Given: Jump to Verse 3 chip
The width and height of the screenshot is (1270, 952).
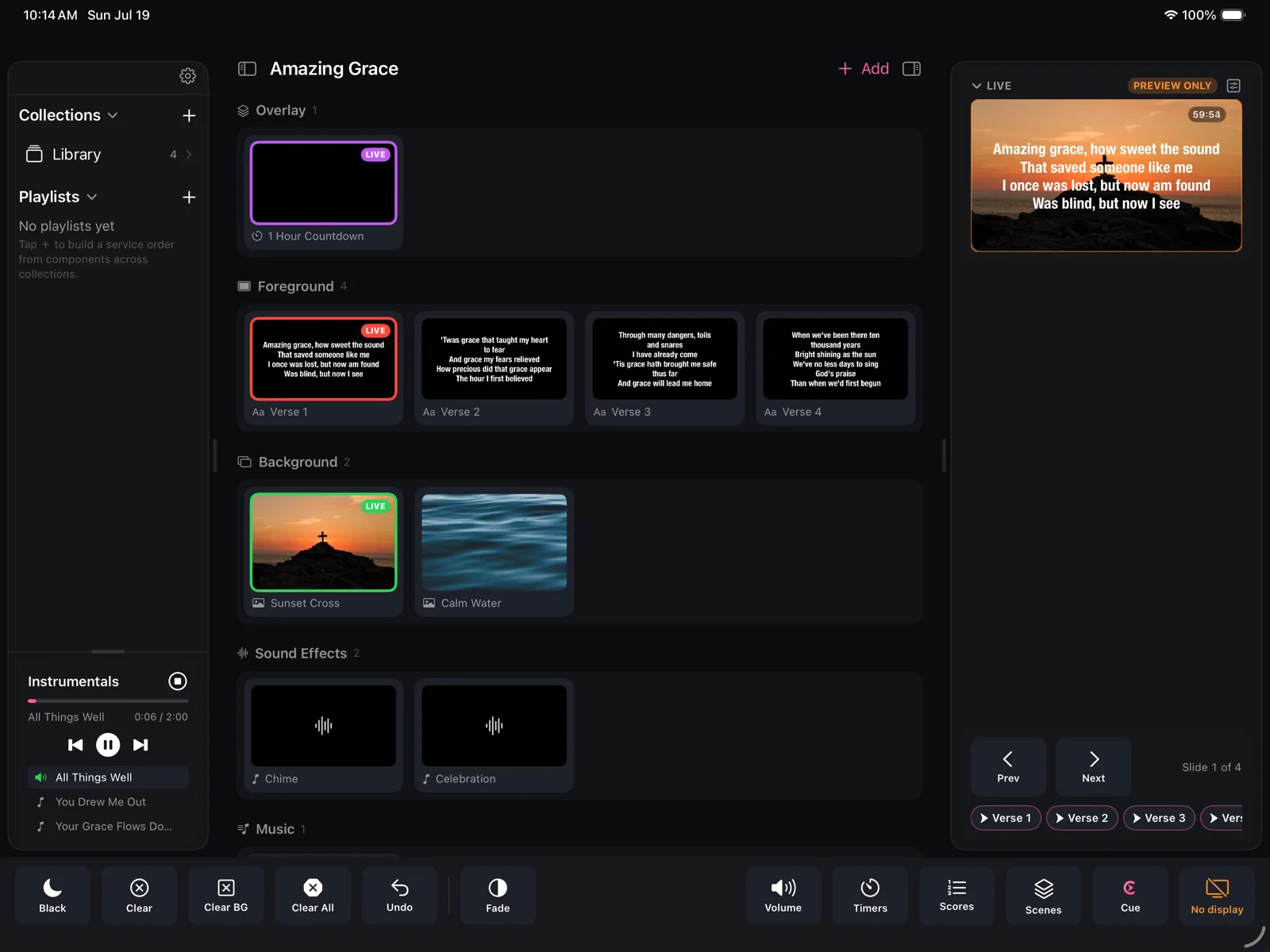Looking at the screenshot, I should (x=1159, y=818).
